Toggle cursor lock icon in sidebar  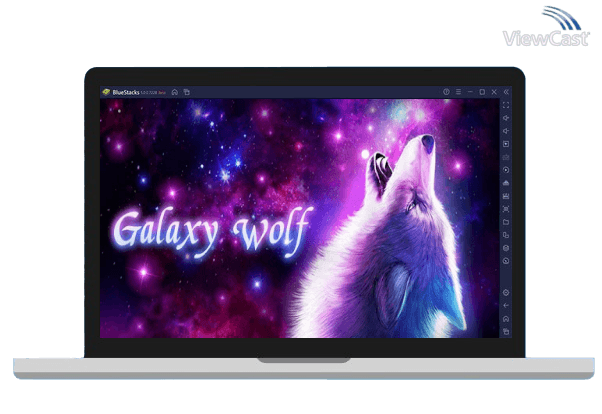tap(506, 144)
